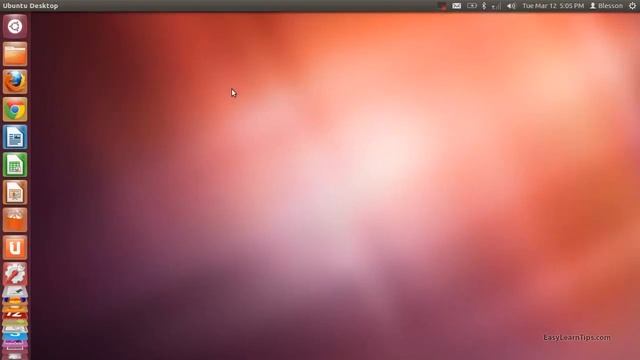Open System Settings wrench-and-gear icon

(x=15, y=274)
